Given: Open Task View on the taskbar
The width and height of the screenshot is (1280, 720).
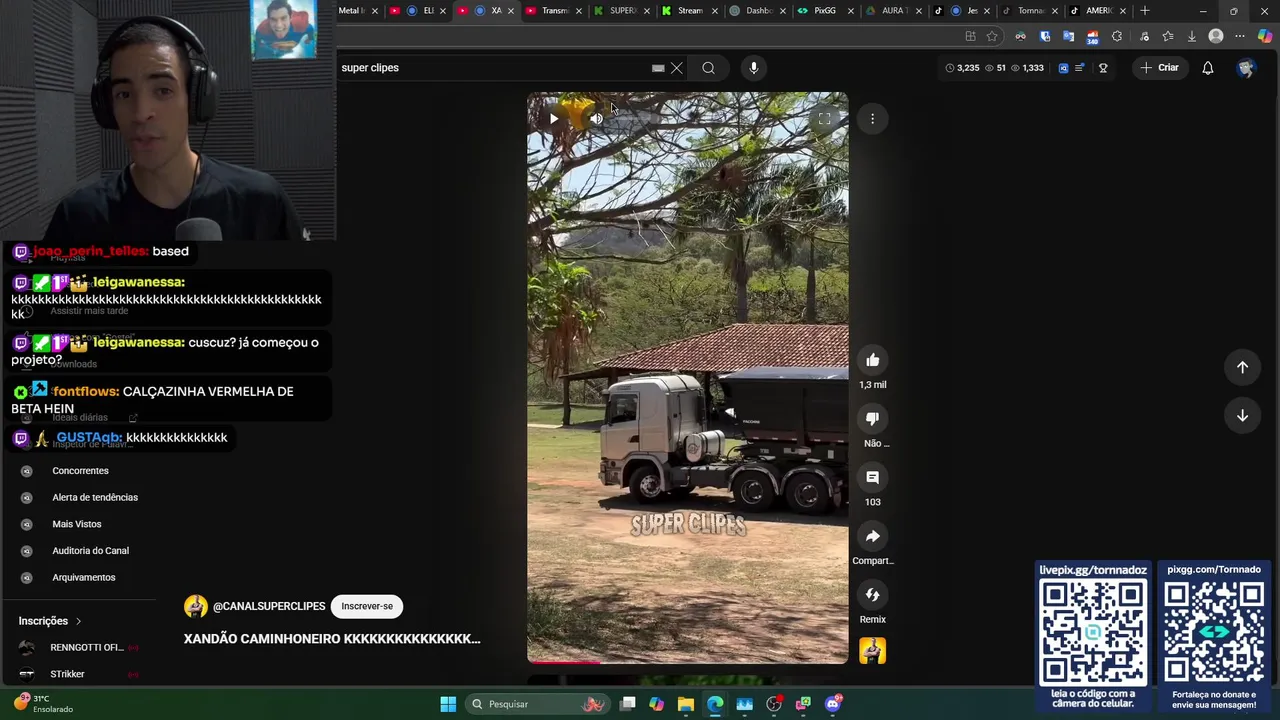Looking at the screenshot, I should [x=627, y=704].
